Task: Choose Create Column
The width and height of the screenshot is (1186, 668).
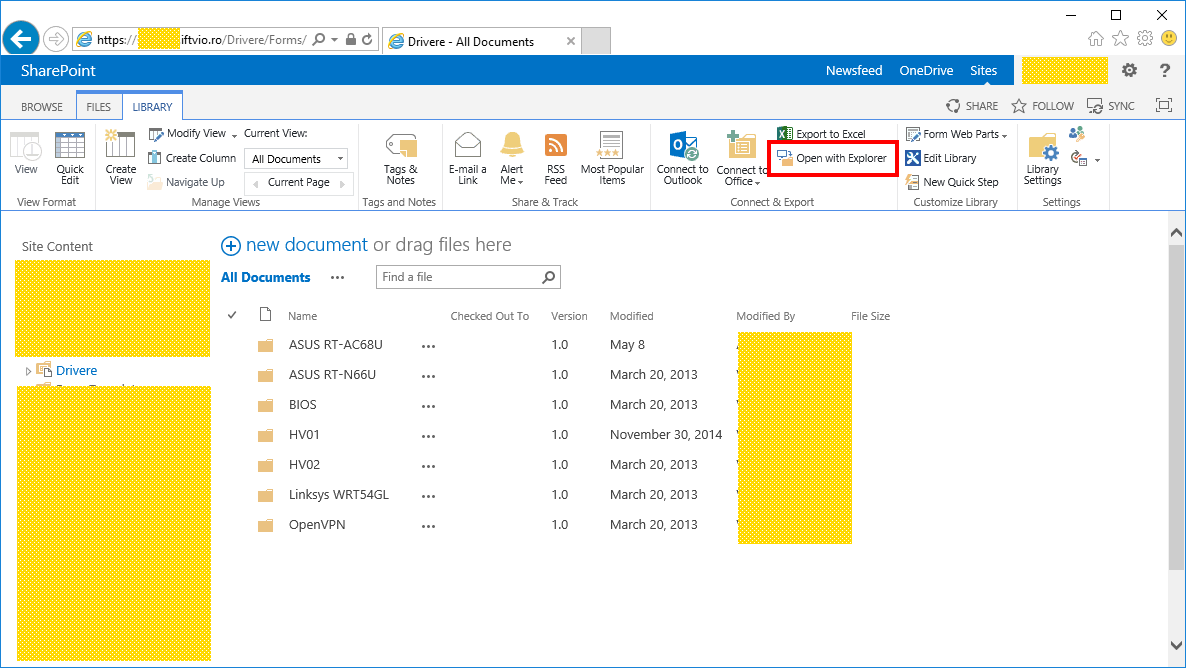Action: [192, 158]
